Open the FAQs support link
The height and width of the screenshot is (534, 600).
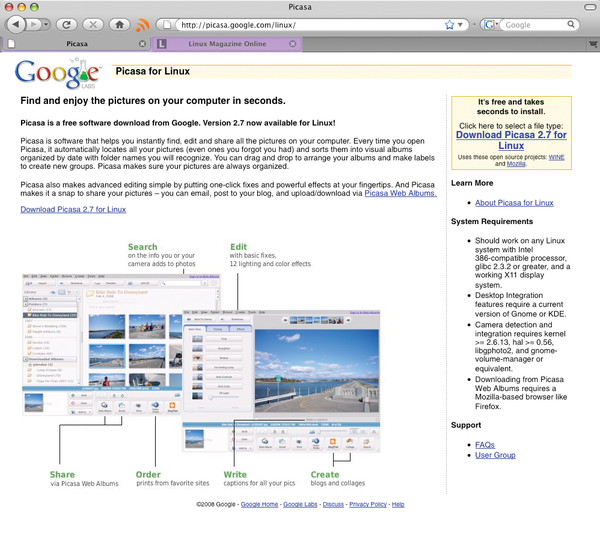pos(485,444)
